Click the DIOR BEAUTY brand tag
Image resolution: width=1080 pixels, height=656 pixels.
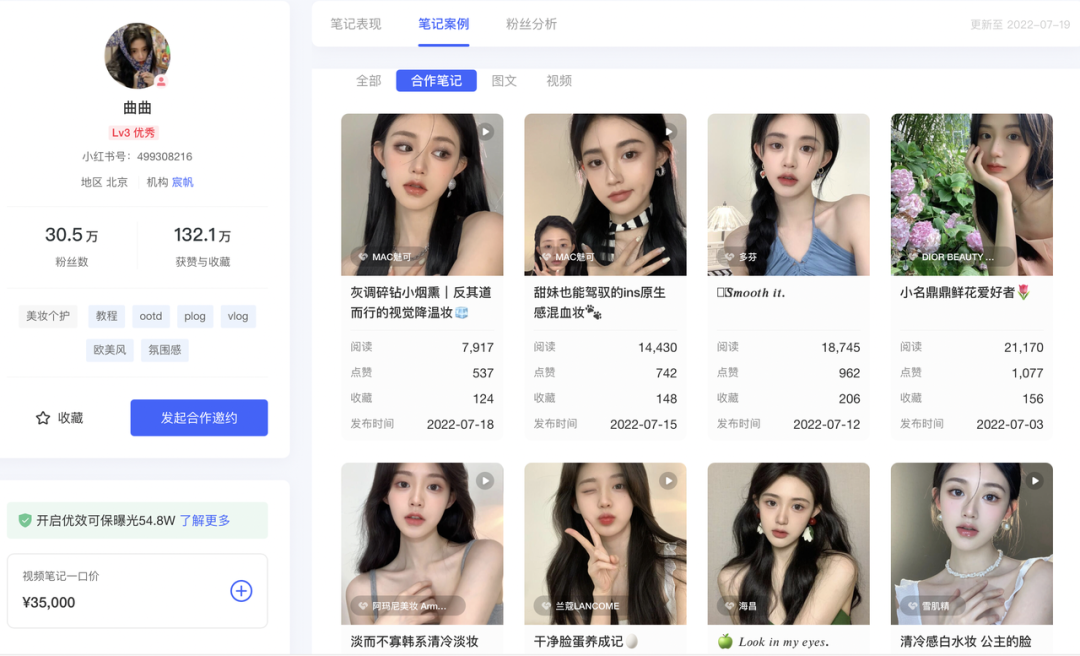[951, 257]
